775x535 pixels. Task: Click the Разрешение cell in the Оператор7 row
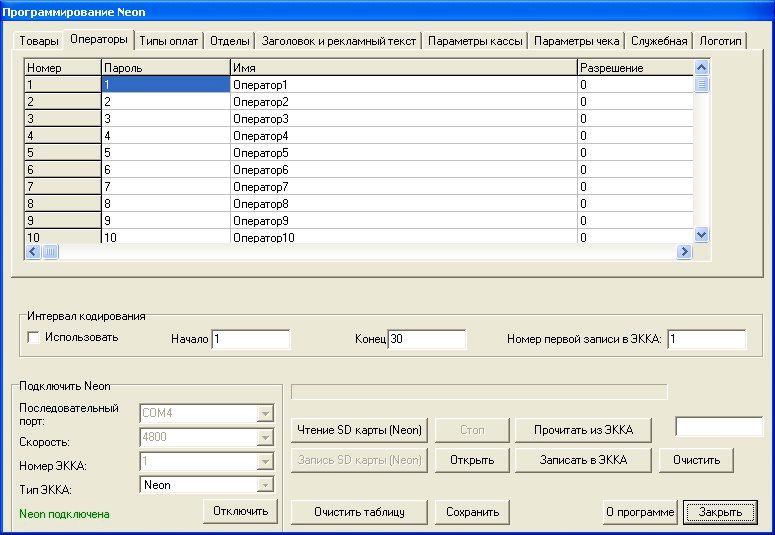pos(636,187)
